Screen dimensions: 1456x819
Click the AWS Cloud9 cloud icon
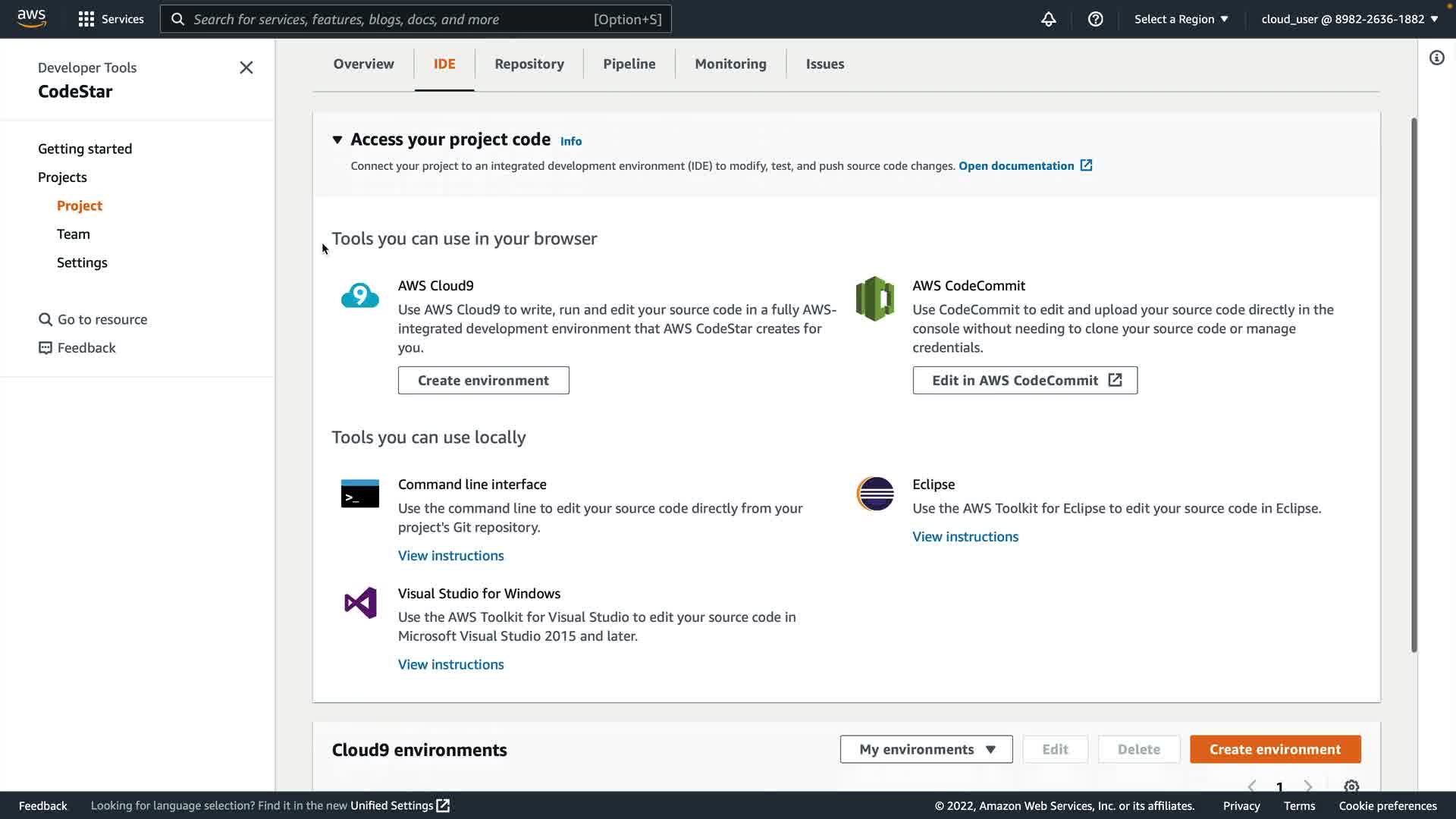[x=359, y=296]
